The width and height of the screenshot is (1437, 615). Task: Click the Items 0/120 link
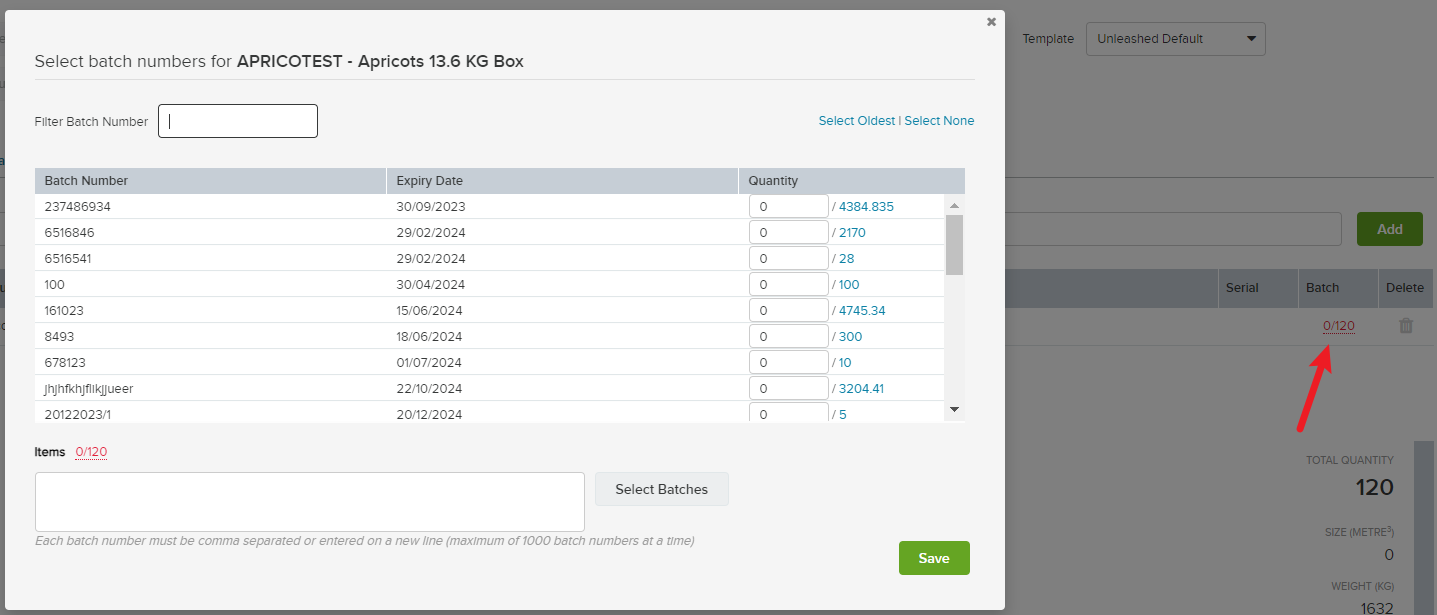(x=91, y=451)
